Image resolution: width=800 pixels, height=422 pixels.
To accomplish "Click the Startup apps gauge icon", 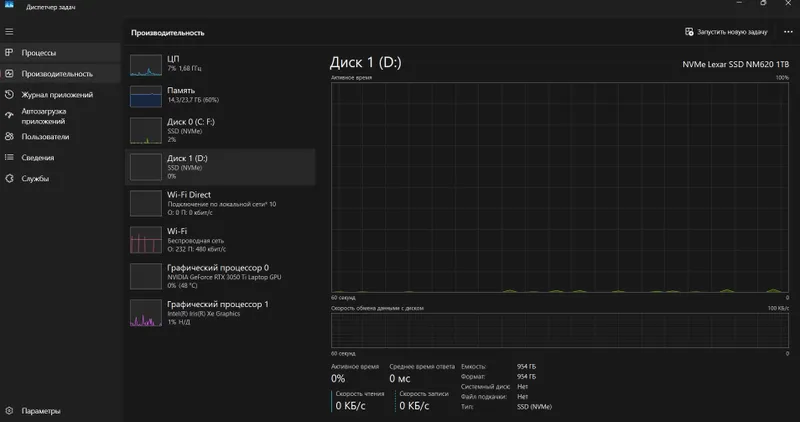I will coord(9,115).
